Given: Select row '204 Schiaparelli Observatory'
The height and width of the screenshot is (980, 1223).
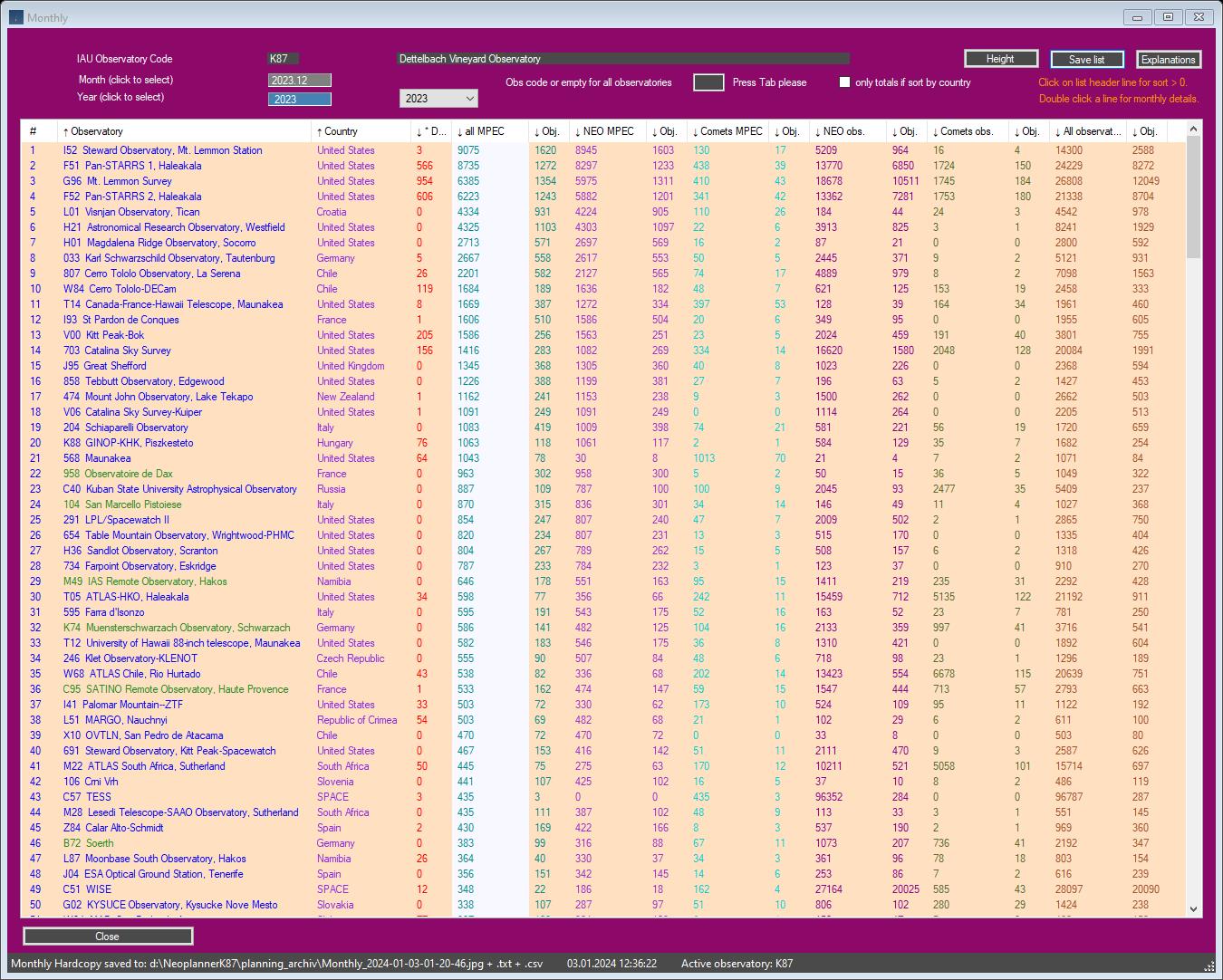Looking at the screenshot, I should pos(602,428).
